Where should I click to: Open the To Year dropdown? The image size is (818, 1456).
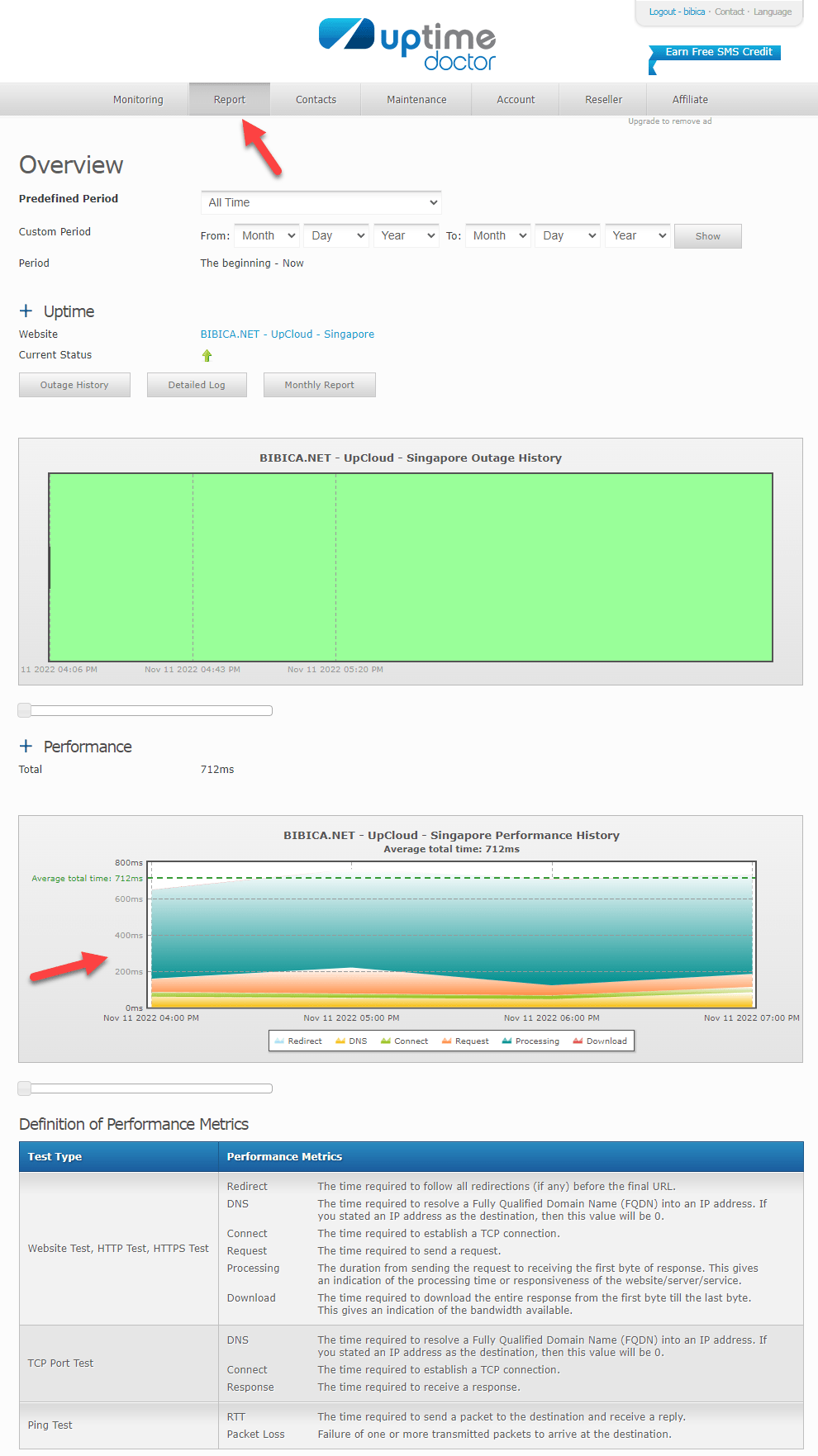click(x=637, y=235)
